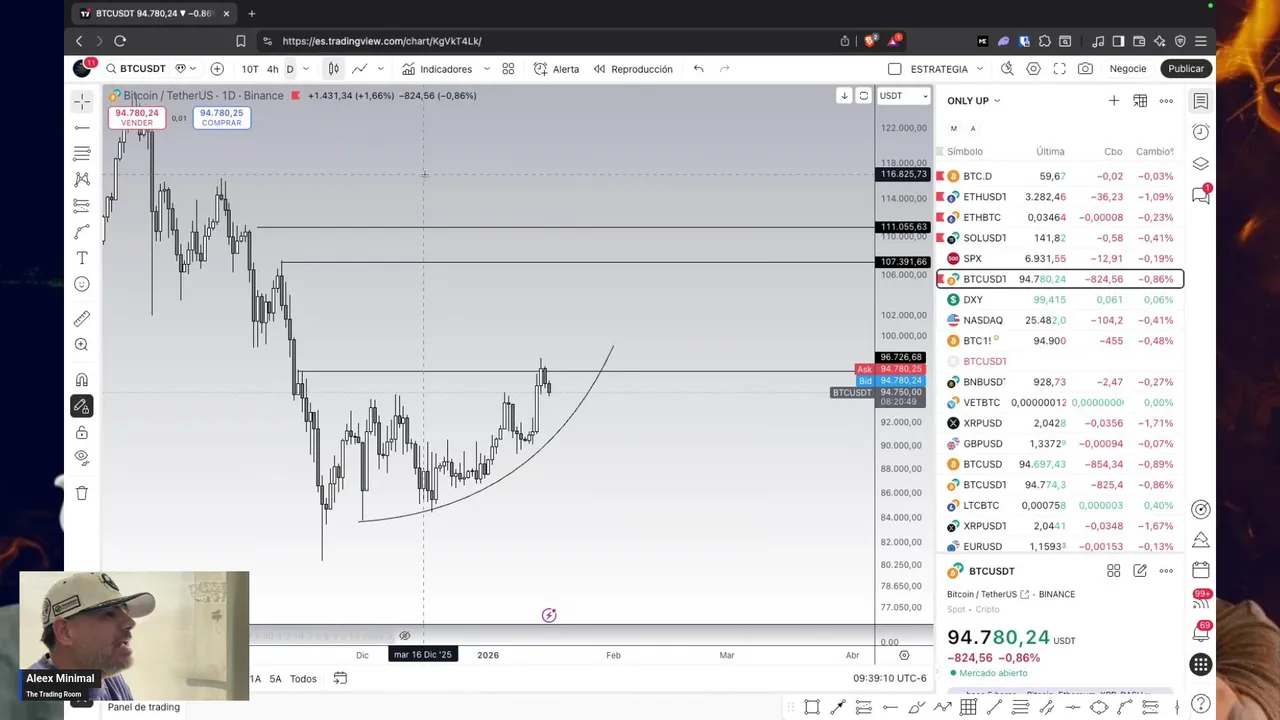This screenshot has height=720, width=1280.
Task: Click the add symbol comparison plus icon
Action: [217, 69]
